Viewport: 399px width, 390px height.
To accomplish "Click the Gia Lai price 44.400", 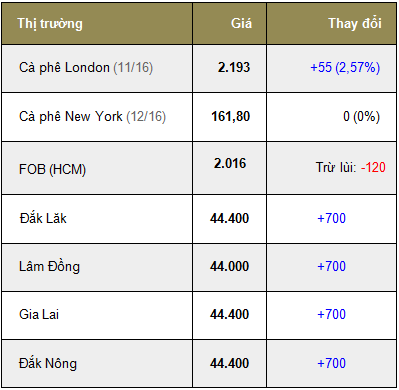I will [x=230, y=314].
